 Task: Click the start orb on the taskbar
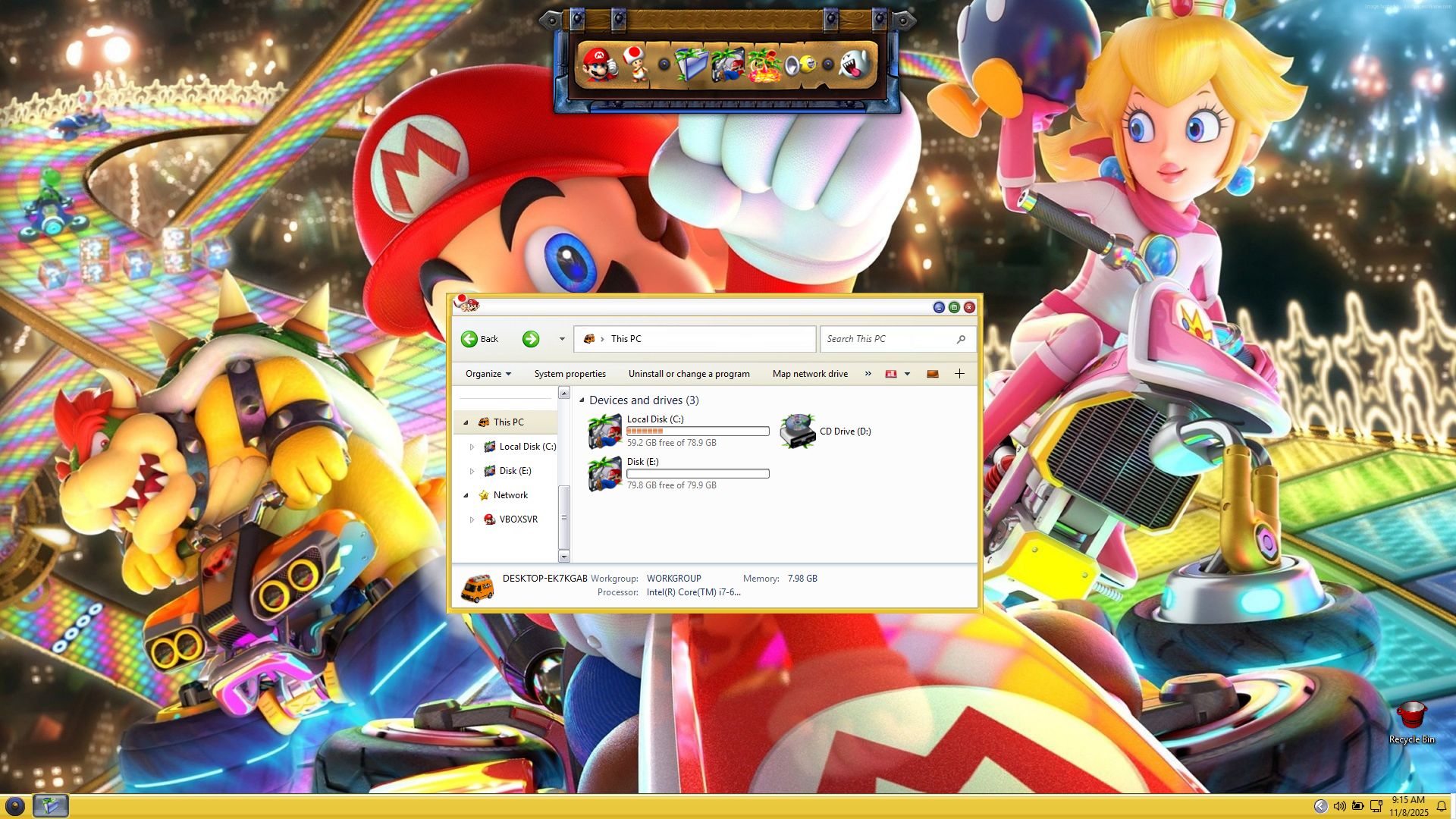[x=14, y=806]
